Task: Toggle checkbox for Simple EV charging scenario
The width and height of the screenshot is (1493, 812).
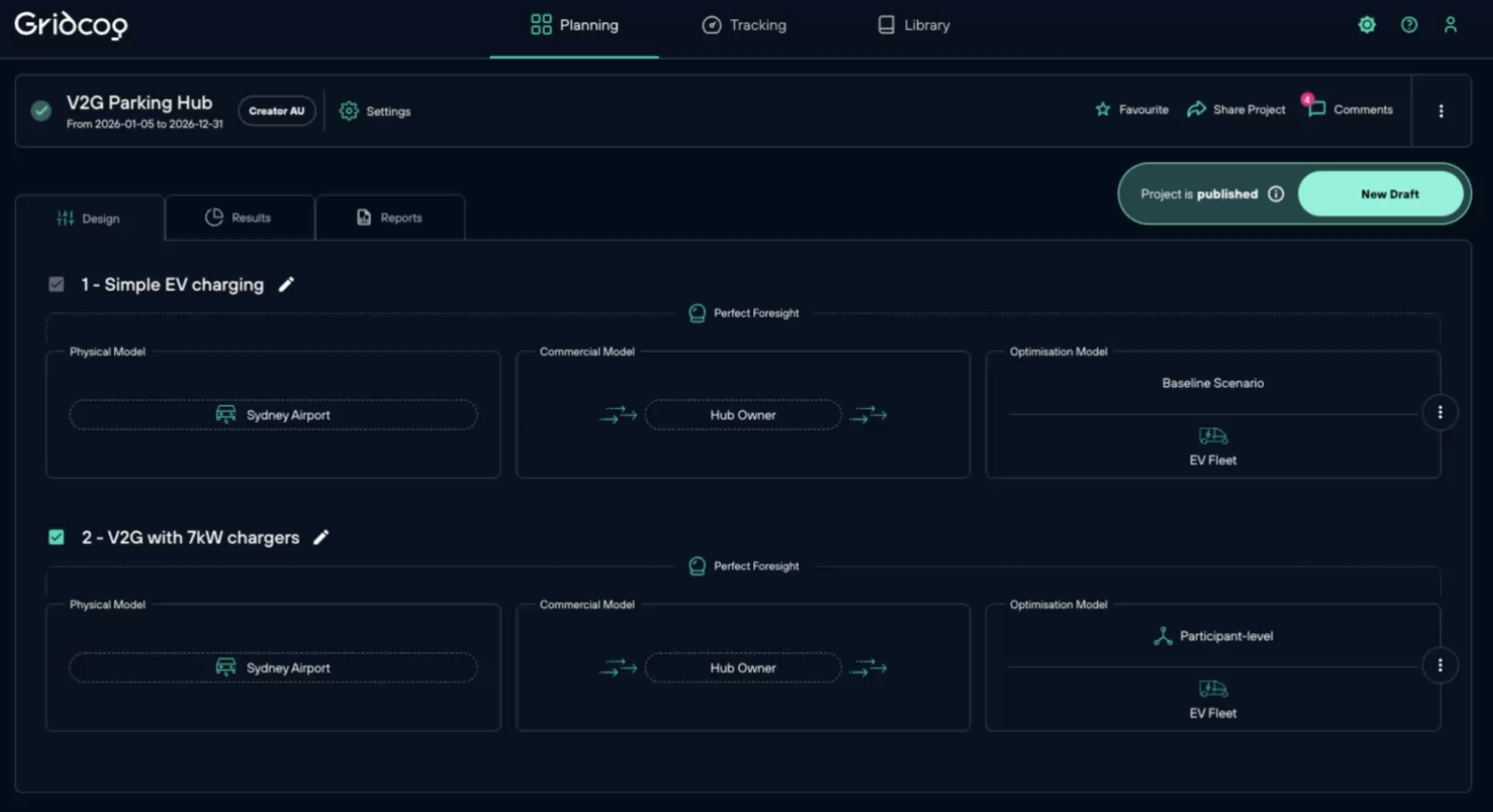Action: (56, 284)
